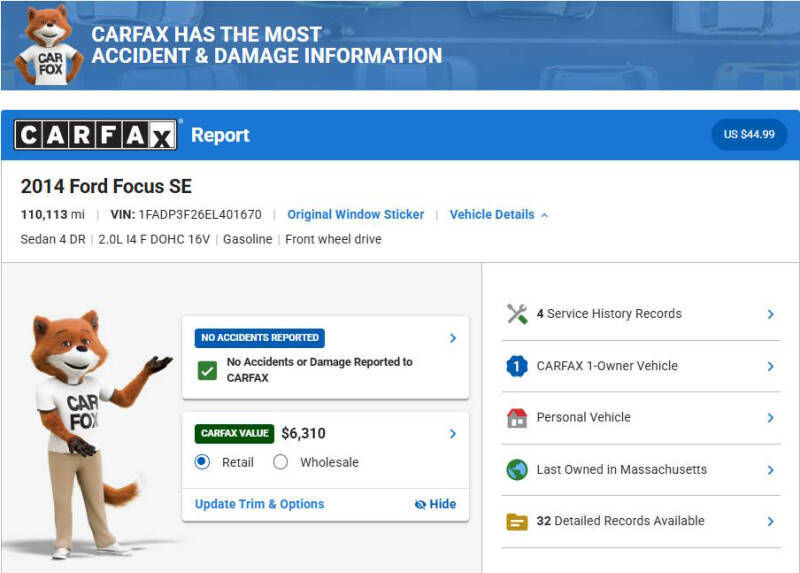This screenshot has height=573, width=800.
Task: Select the Wholesale radio button
Action: (280, 462)
